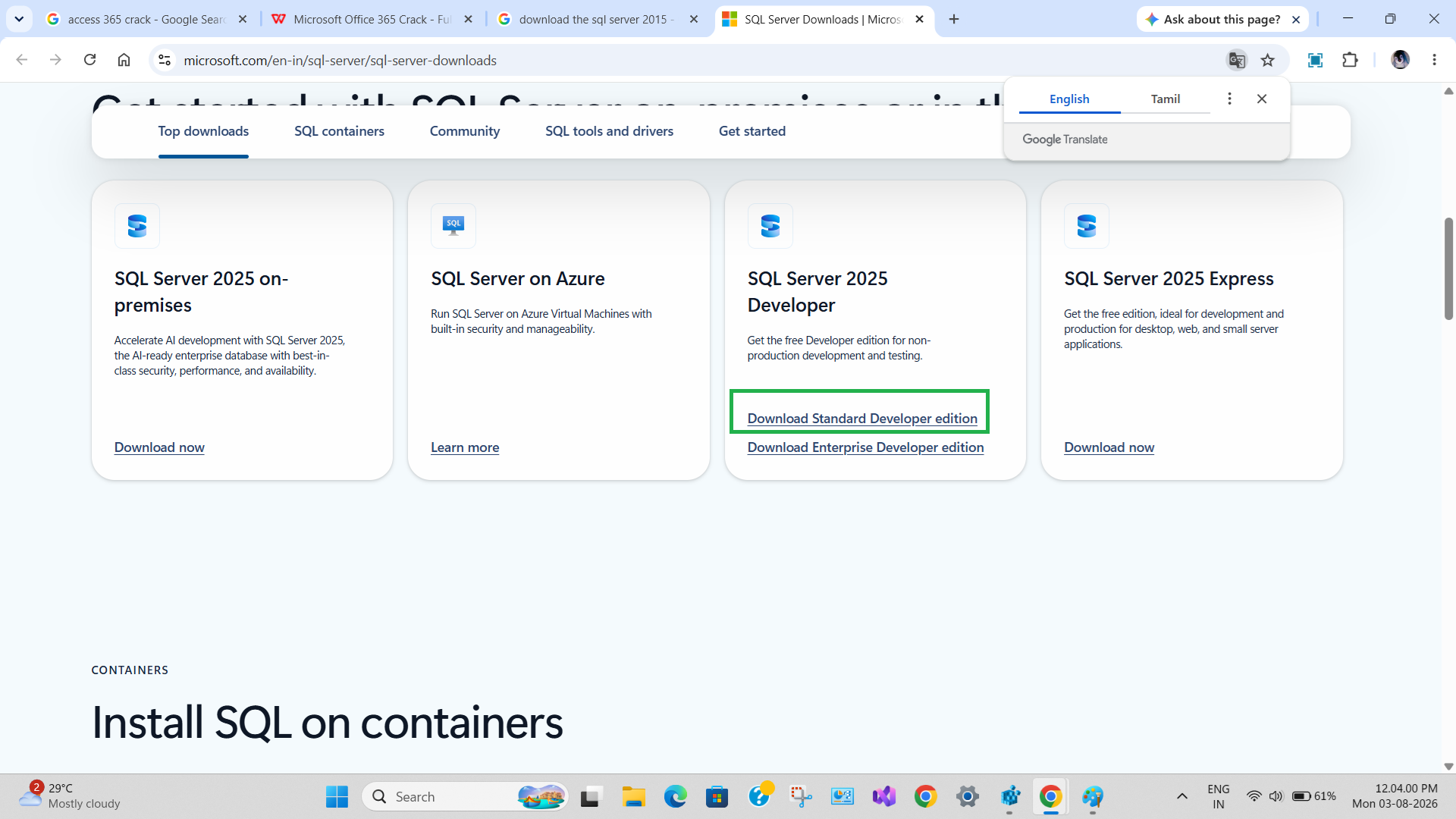Click Download now for SQL Server 2025 Express

point(1109,447)
